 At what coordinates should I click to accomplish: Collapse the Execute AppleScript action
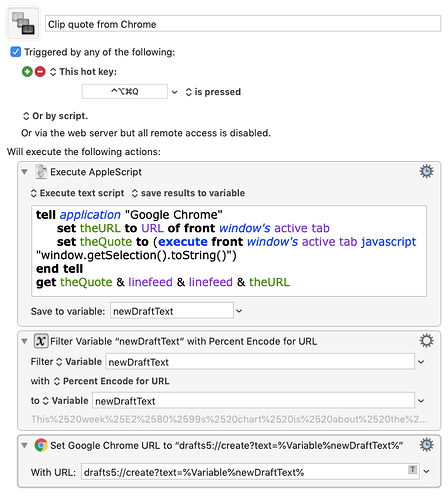(24, 172)
